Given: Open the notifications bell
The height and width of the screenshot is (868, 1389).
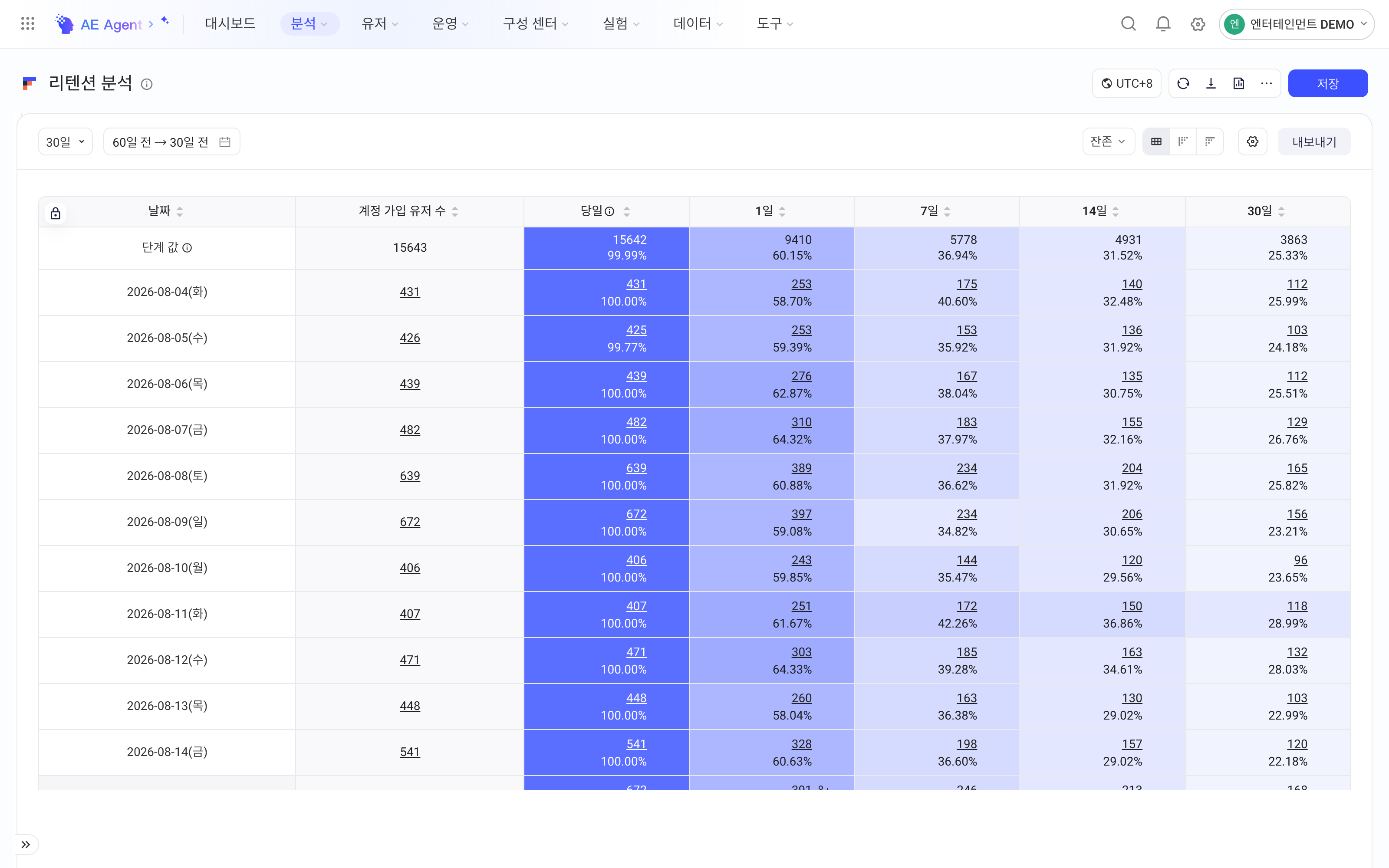Looking at the screenshot, I should [1163, 23].
